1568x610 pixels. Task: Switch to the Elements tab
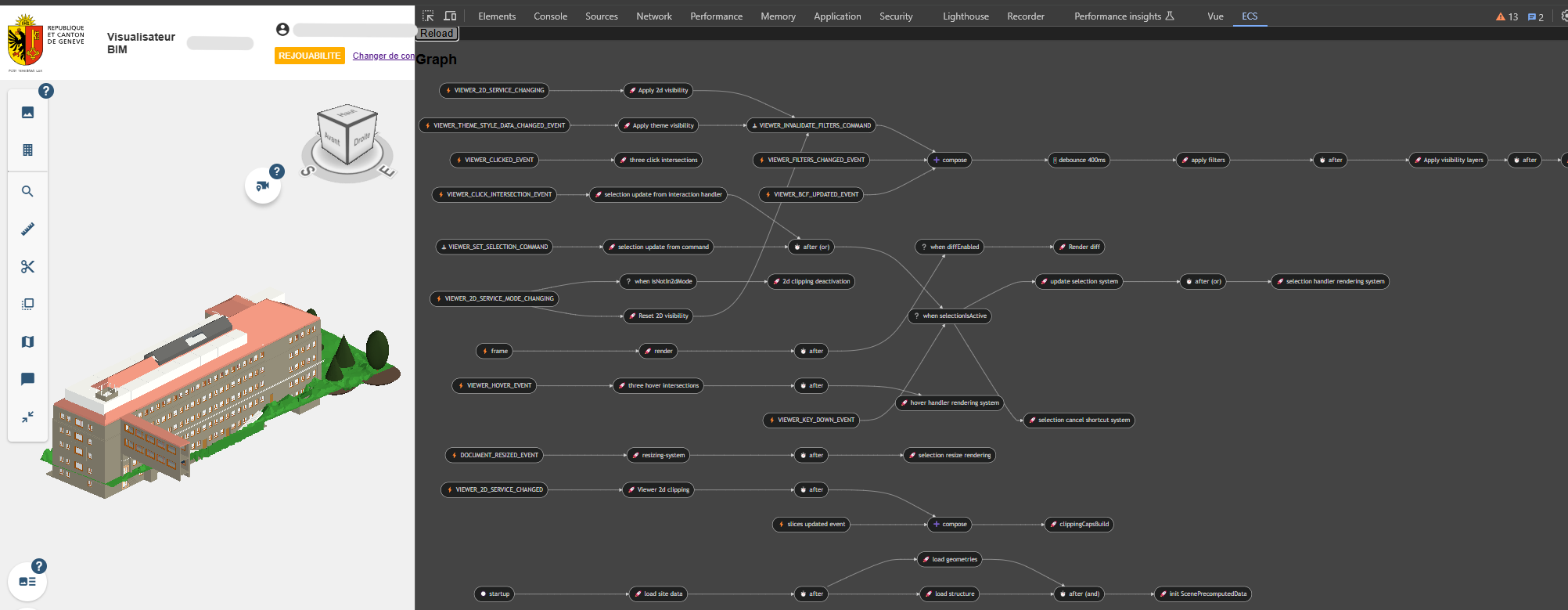[x=497, y=16]
